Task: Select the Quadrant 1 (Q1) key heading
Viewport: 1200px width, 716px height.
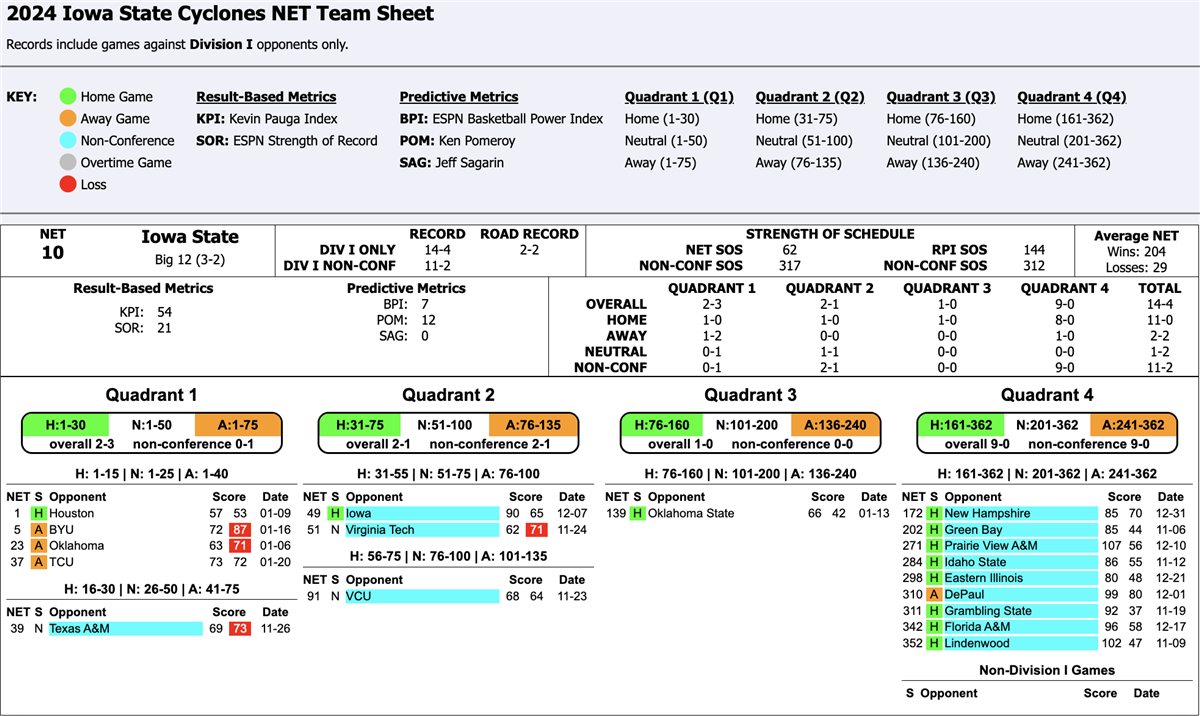Action: 679,97
